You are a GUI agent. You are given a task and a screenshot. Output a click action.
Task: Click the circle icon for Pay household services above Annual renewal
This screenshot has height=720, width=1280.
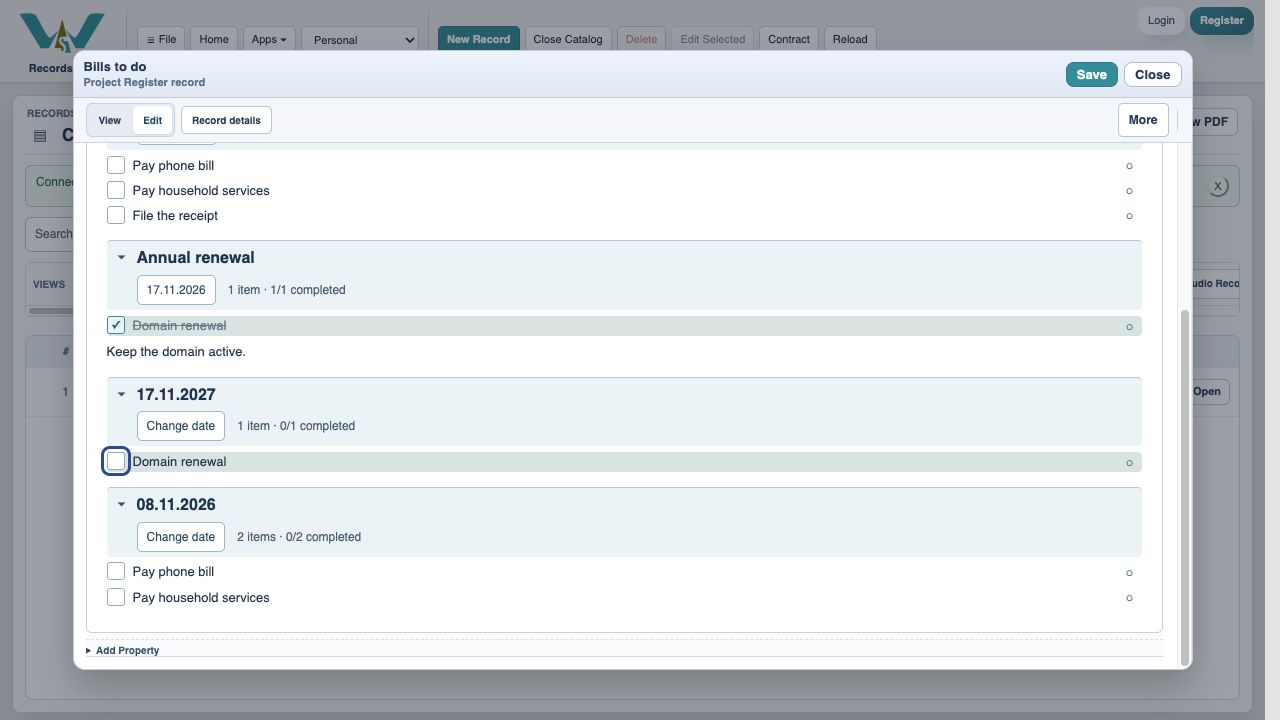(x=1129, y=191)
